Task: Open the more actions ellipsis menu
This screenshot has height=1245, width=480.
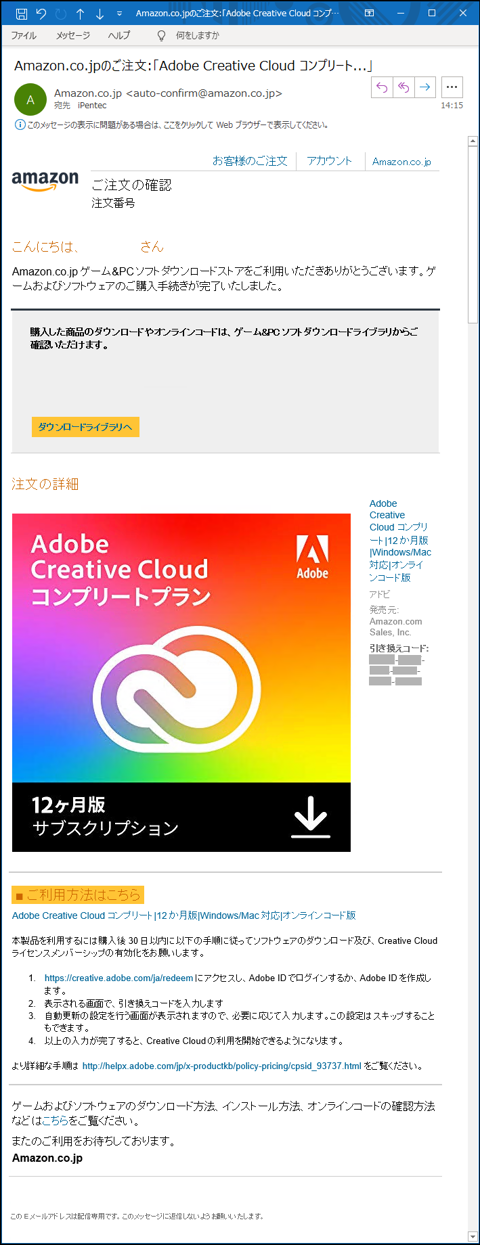Action: (451, 88)
